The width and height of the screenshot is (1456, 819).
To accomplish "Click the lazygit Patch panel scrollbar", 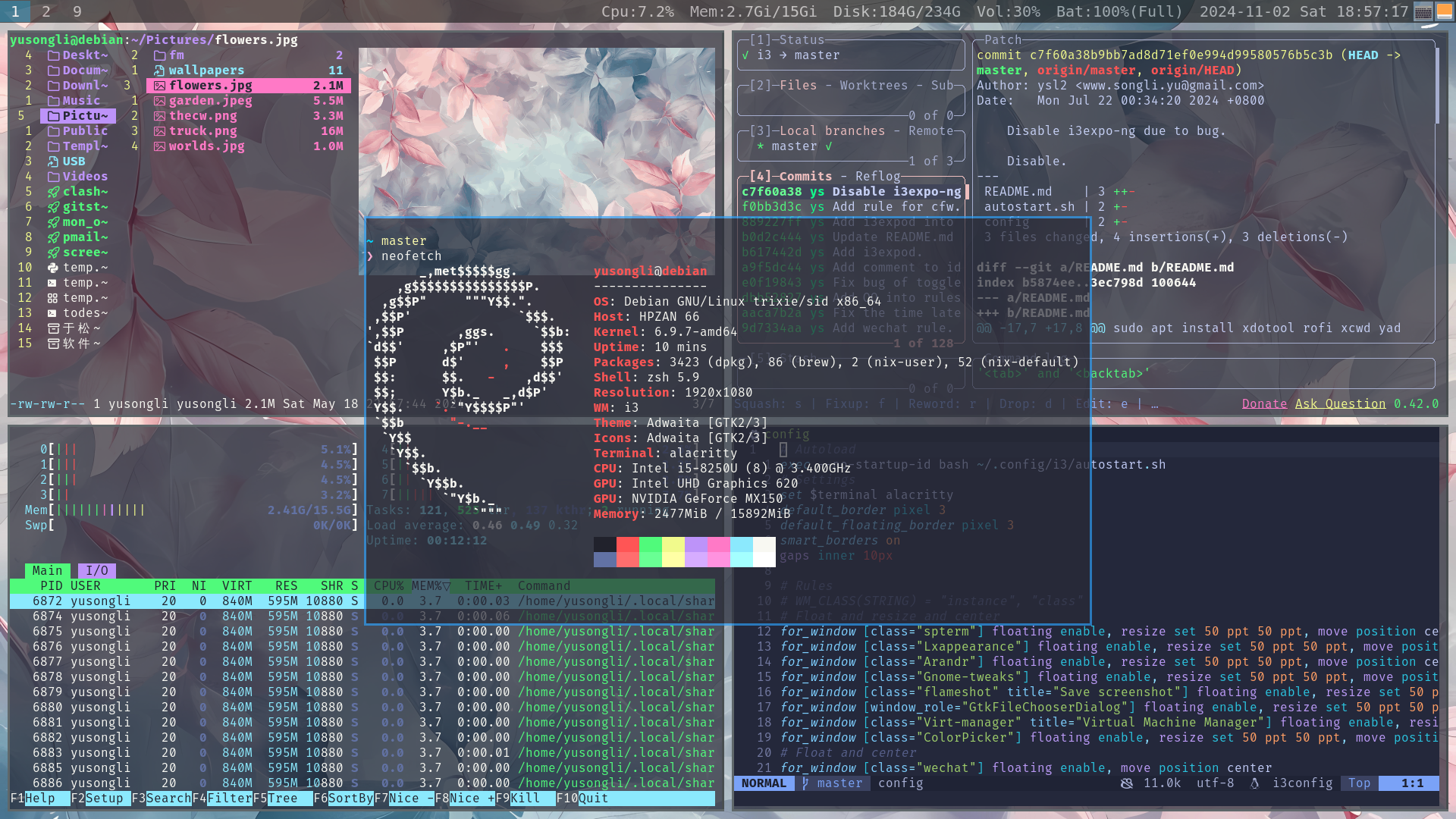I will click(1437, 86).
